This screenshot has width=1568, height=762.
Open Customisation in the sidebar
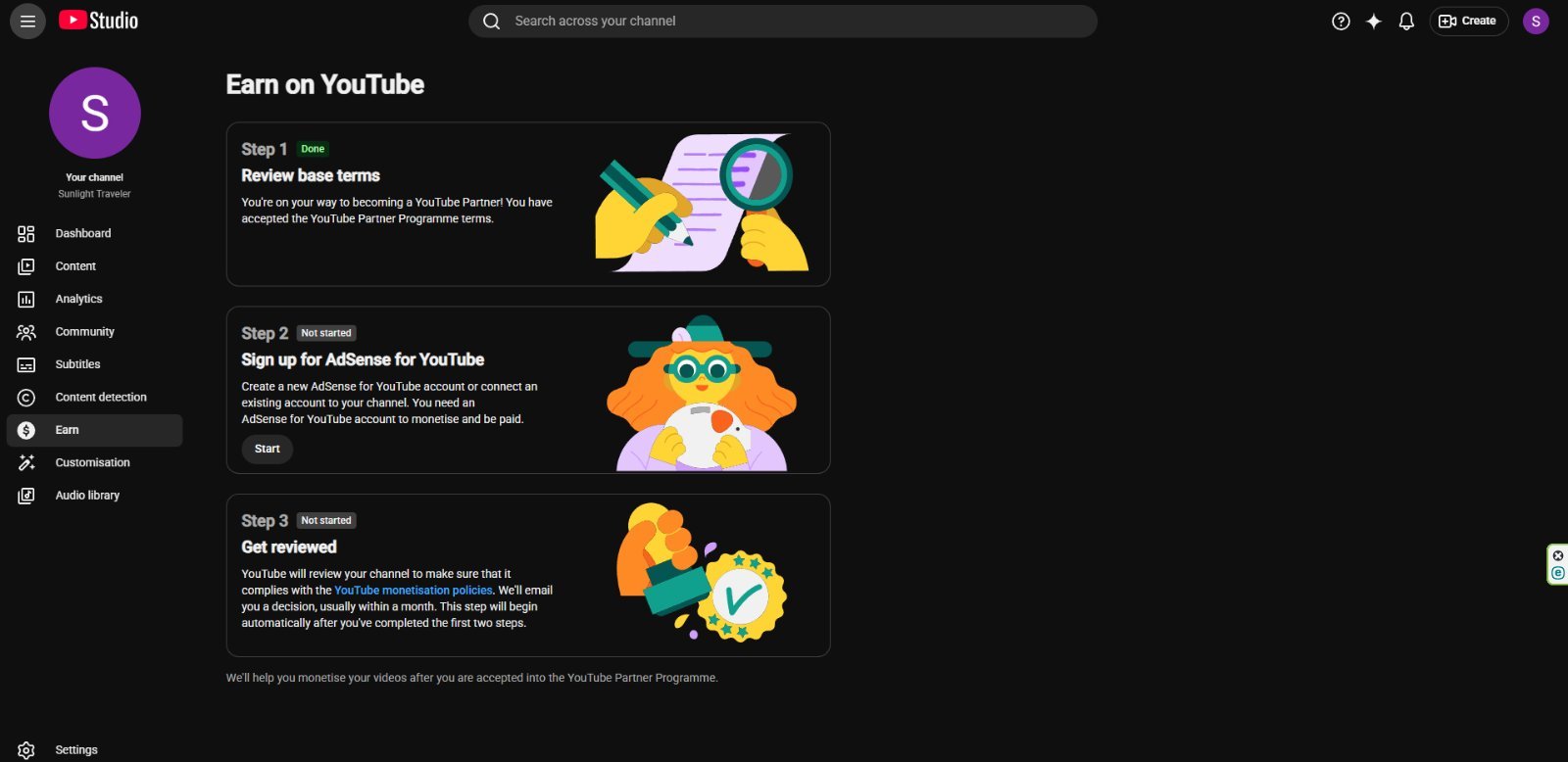pos(94,462)
